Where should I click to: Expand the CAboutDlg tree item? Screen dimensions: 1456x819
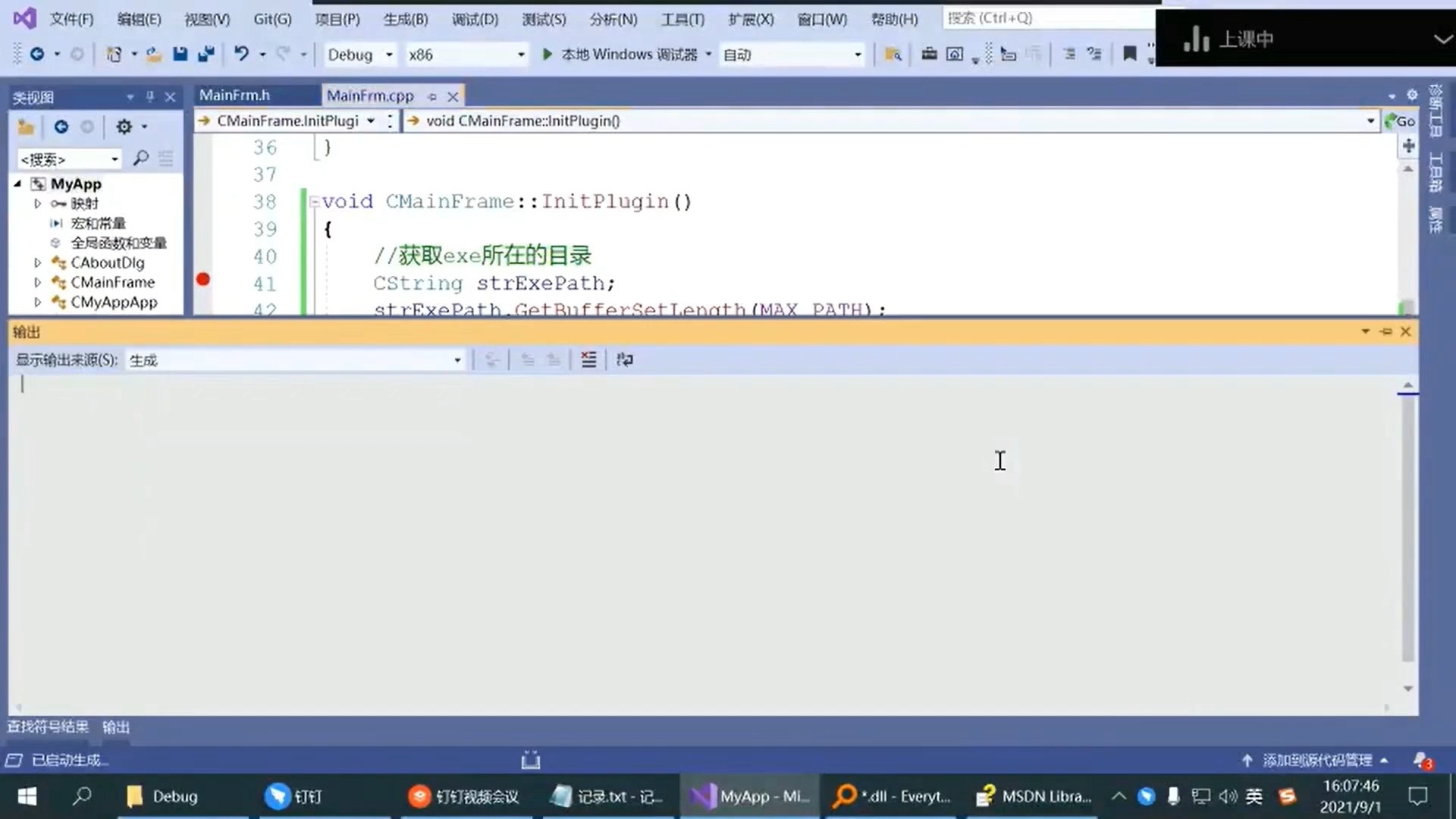point(36,262)
